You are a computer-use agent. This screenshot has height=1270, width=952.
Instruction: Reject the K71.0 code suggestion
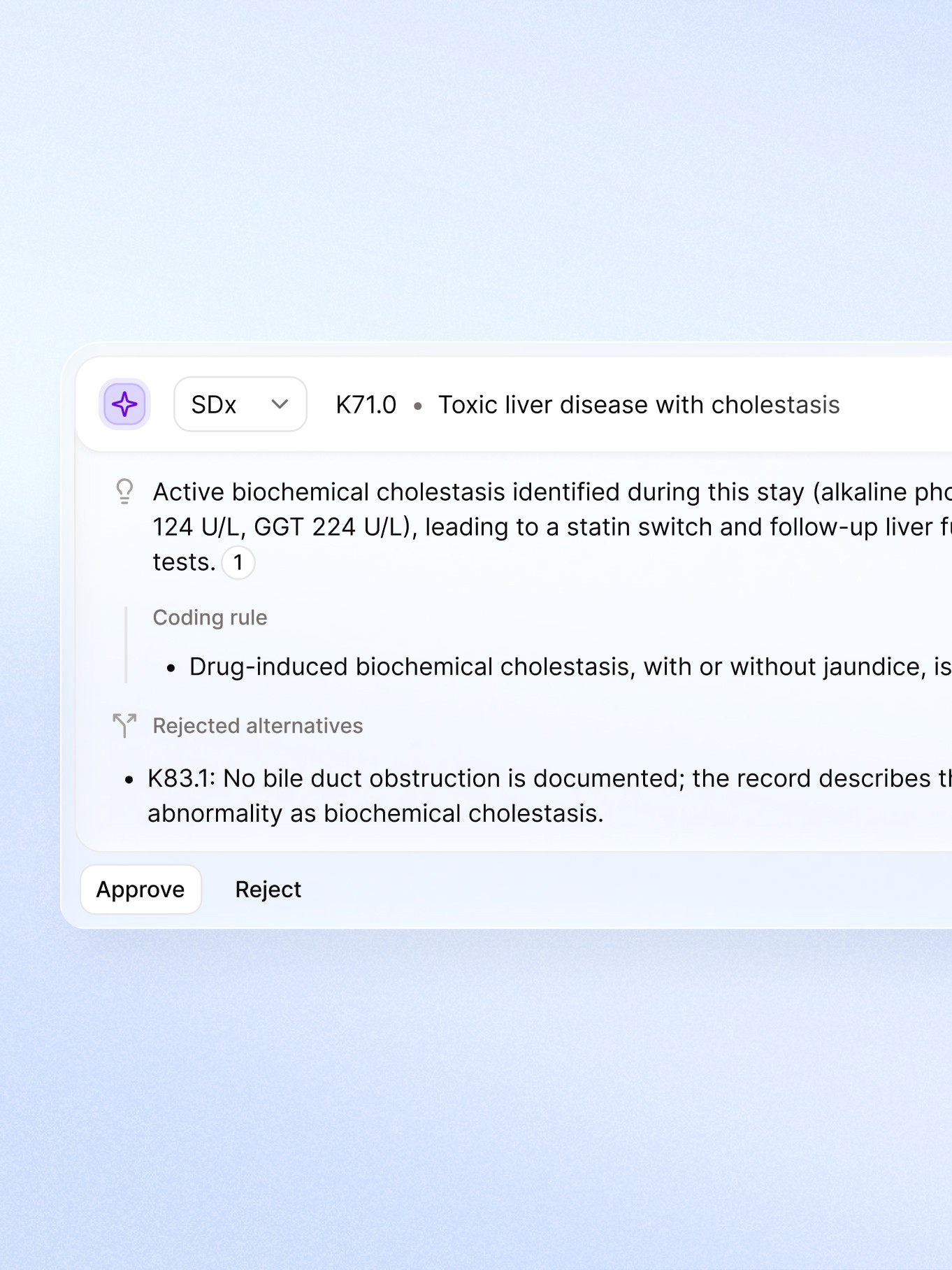(268, 890)
